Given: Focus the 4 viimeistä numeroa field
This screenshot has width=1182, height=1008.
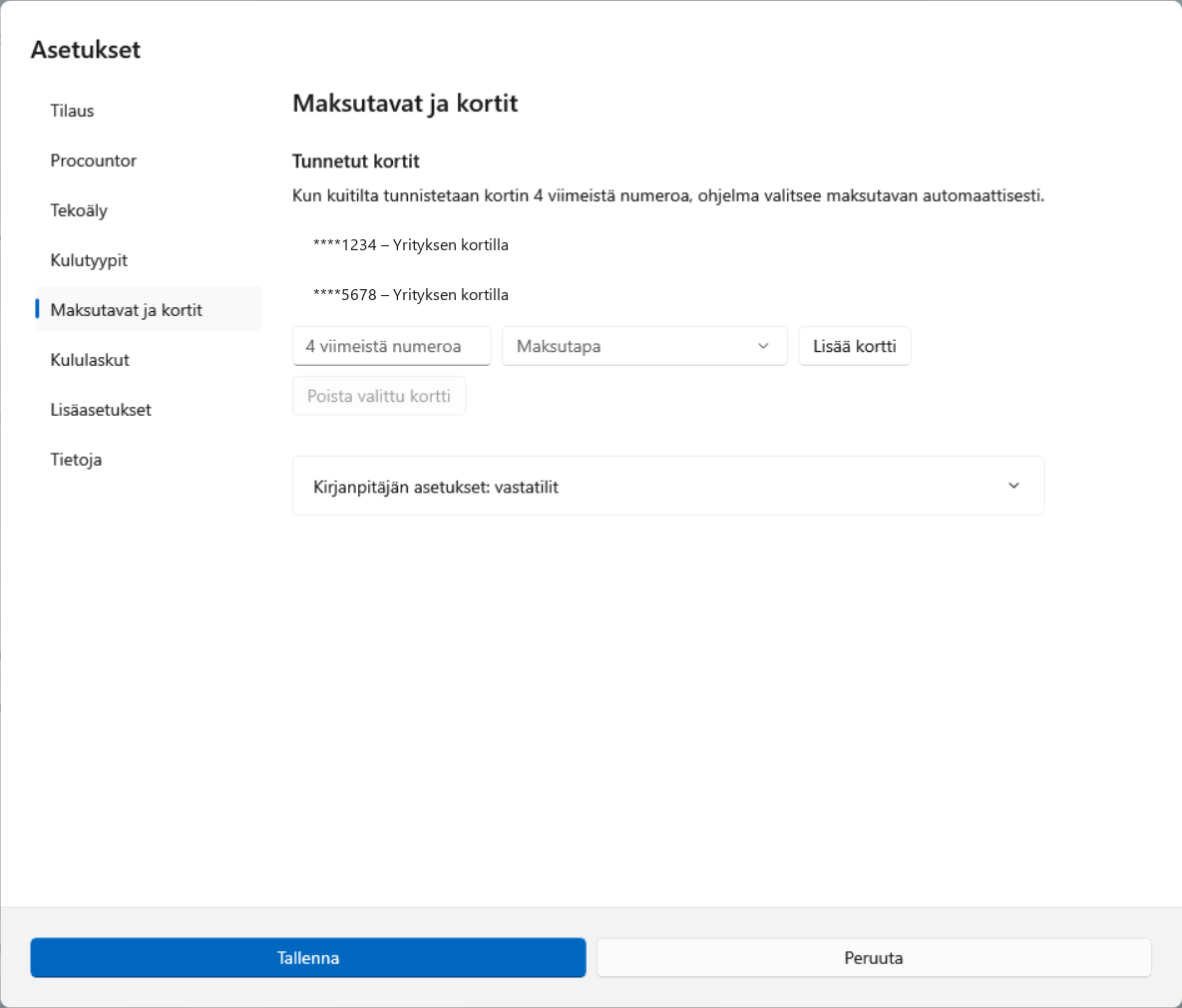Looking at the screenshot, I should tap(391, 346).
